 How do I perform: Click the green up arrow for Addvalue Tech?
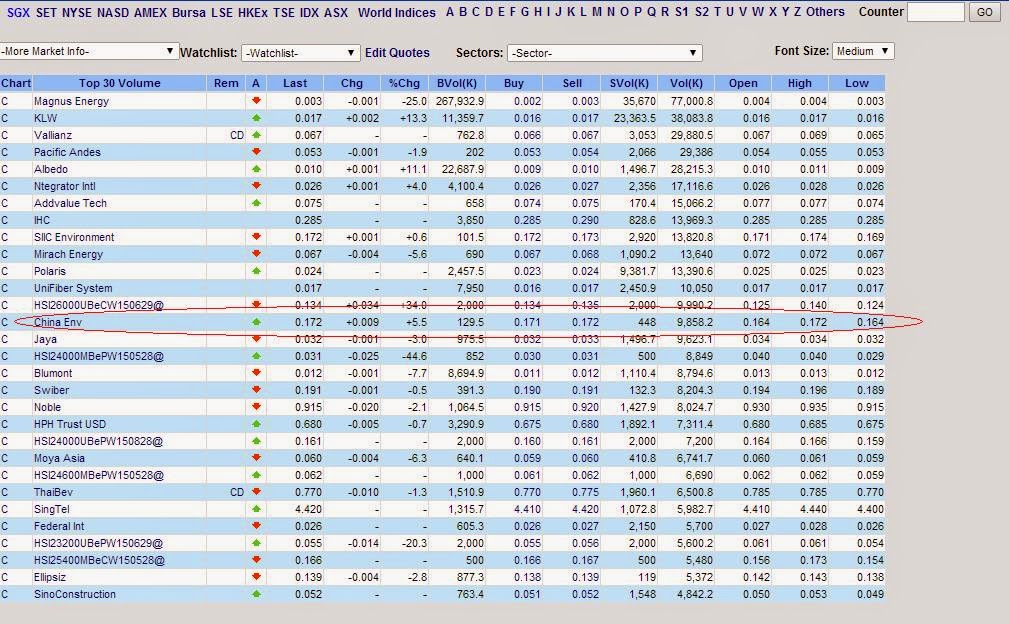pyautogui.click(x=256, y=203)
